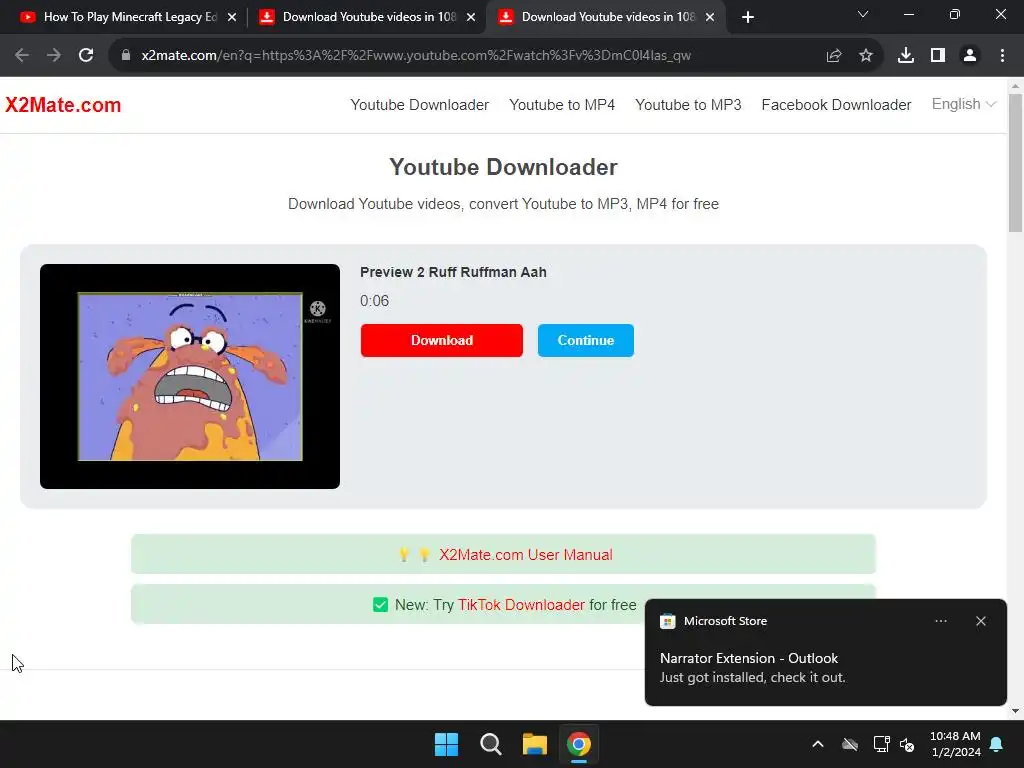Open X2Mate.com User Manual link
The height and width of the screenshot is (768, 1024).
coord(526,554)
